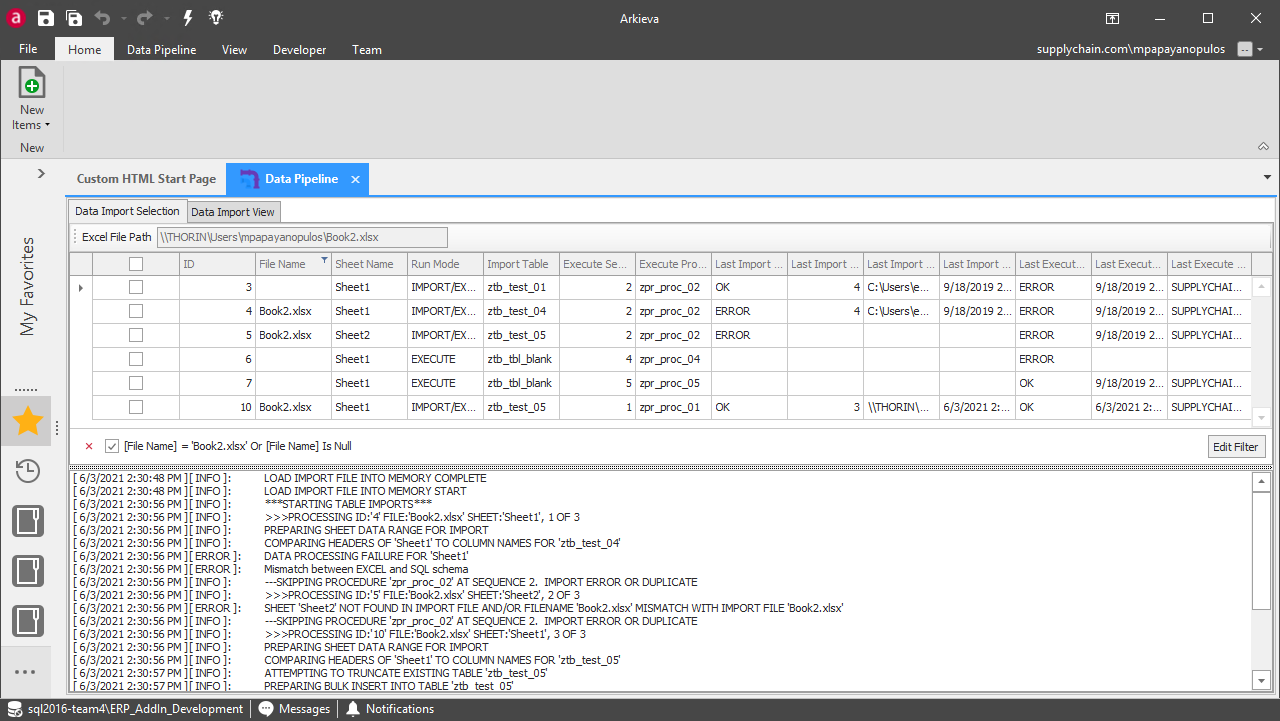Click the history clock icon in sidebar
Image resolution: width=1280 pixels, height=721 pixels.
click(27, 471)
